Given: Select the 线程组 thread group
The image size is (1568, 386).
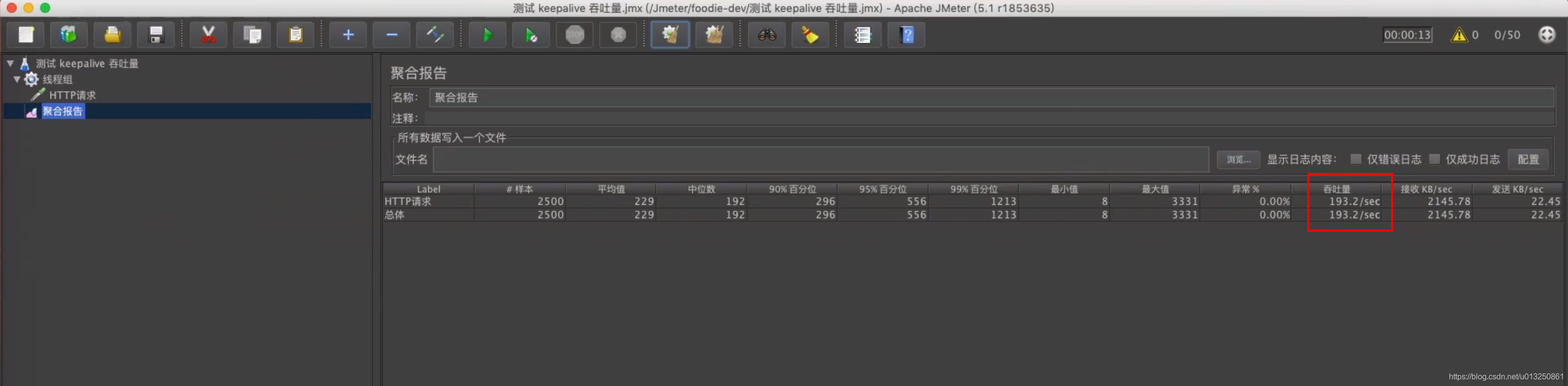Looking at the screenshot, I should (x=57, y=79).
